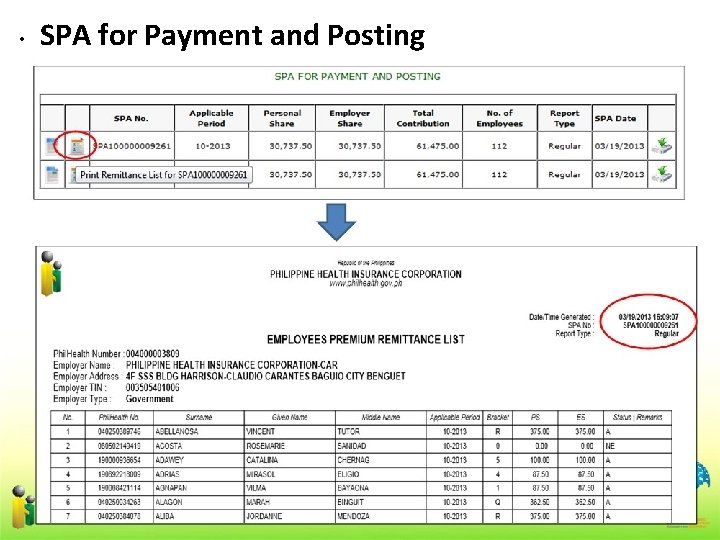Screen dimensions: 720x540
Task: Open the www.philhealth.gov.ph link
Action: [x=366, y=283]
